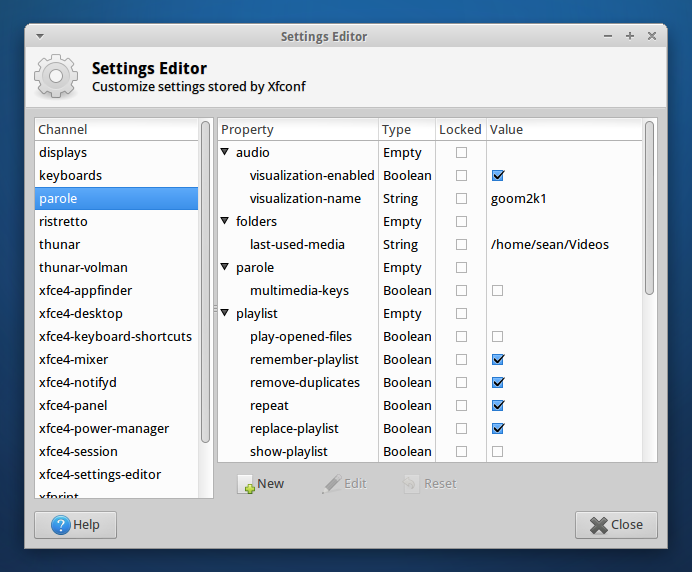Toggle visualization-enabled value checkbox

tap(498, 176)
